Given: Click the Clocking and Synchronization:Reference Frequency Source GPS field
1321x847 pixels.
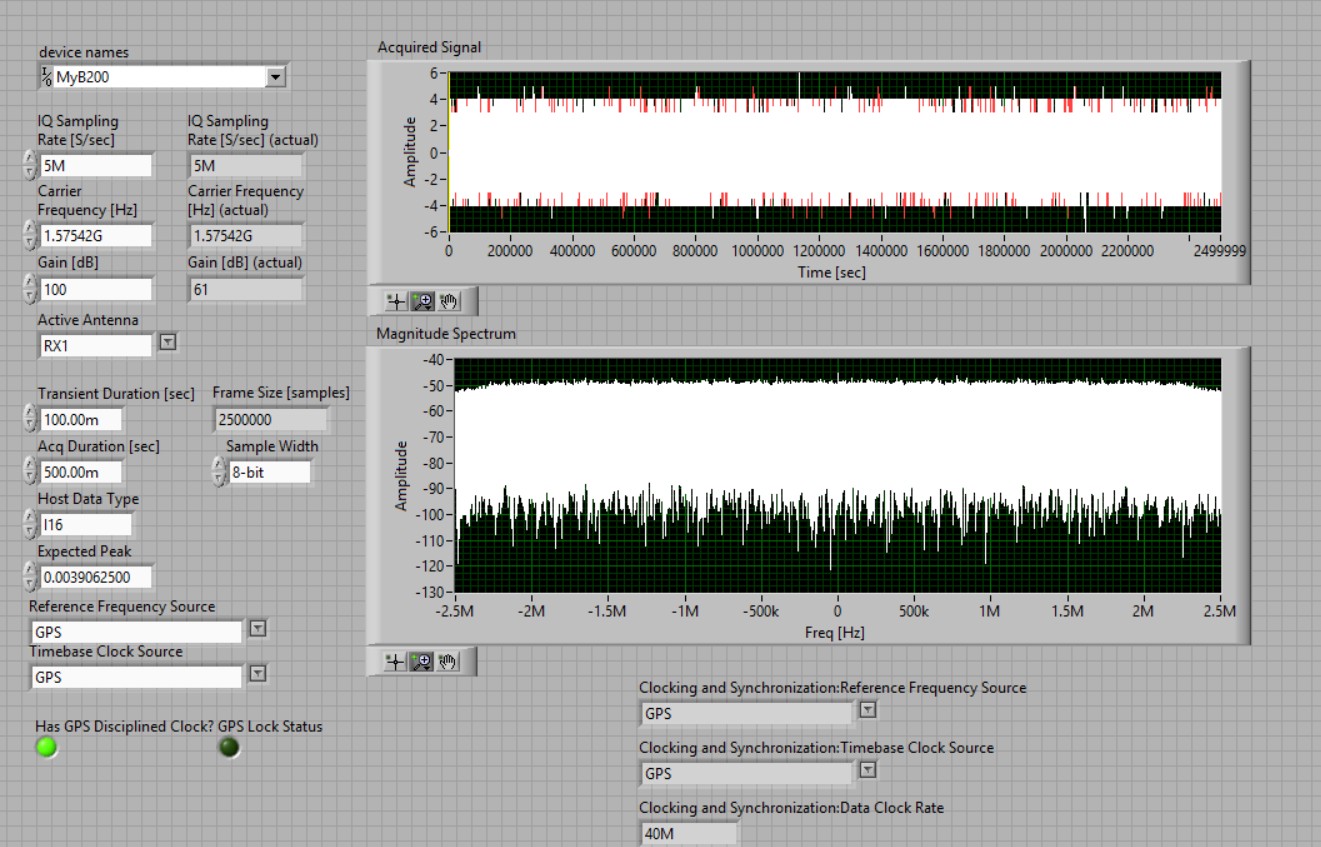Looking at the screenshot, I should pos(747,713).
